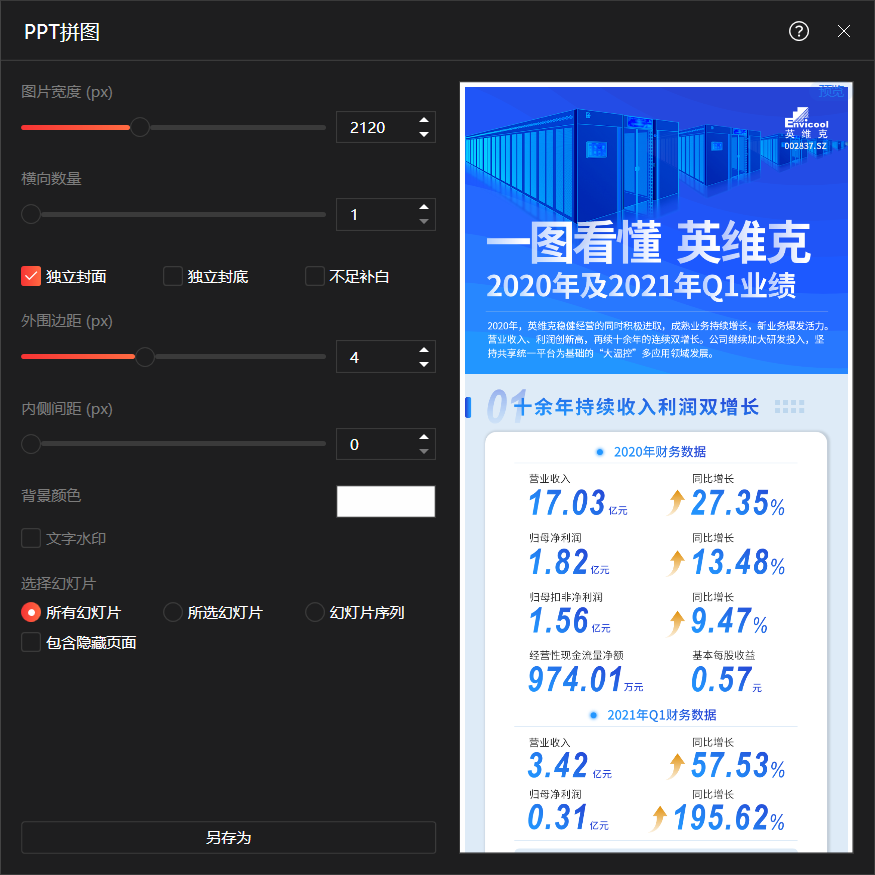This screenshot has height=875, width=875.
Task: Enable the 文字水印 checkbox
Action: click(31, 539)
